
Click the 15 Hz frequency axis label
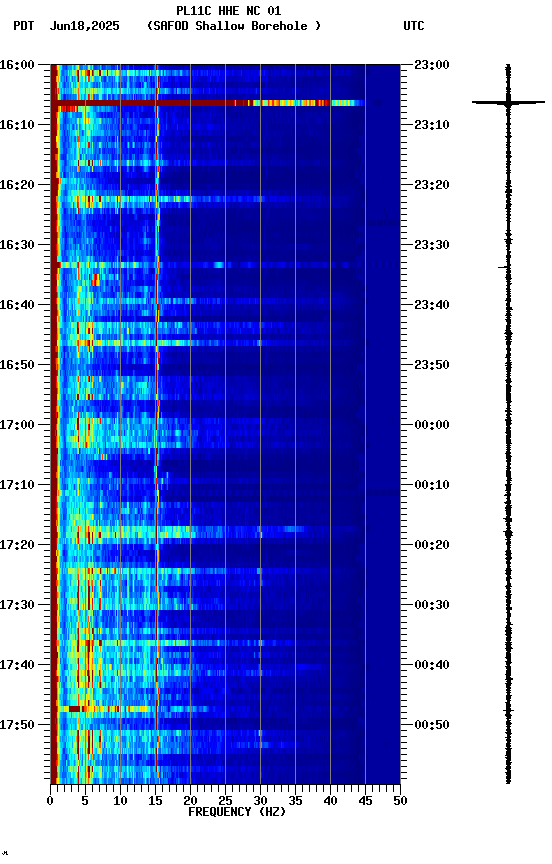tap(155, 801)
